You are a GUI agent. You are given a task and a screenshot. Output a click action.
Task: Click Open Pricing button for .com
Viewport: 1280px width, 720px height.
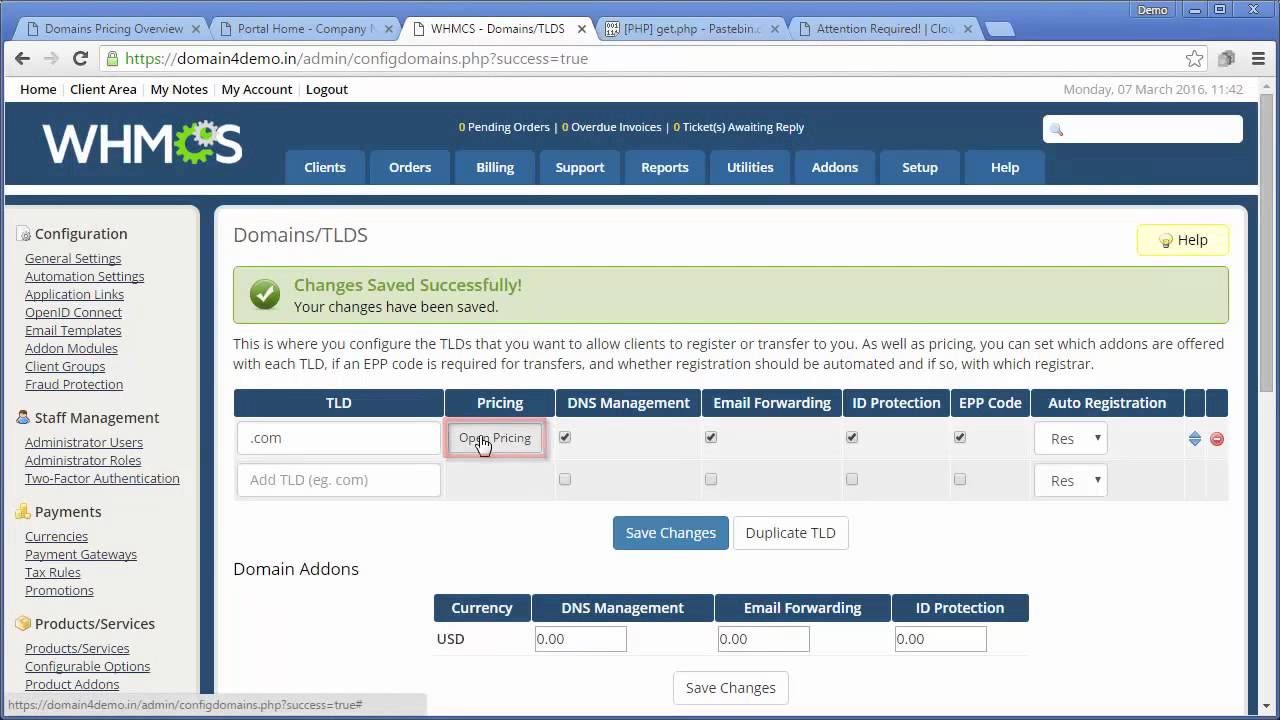[x=495, y=438]
